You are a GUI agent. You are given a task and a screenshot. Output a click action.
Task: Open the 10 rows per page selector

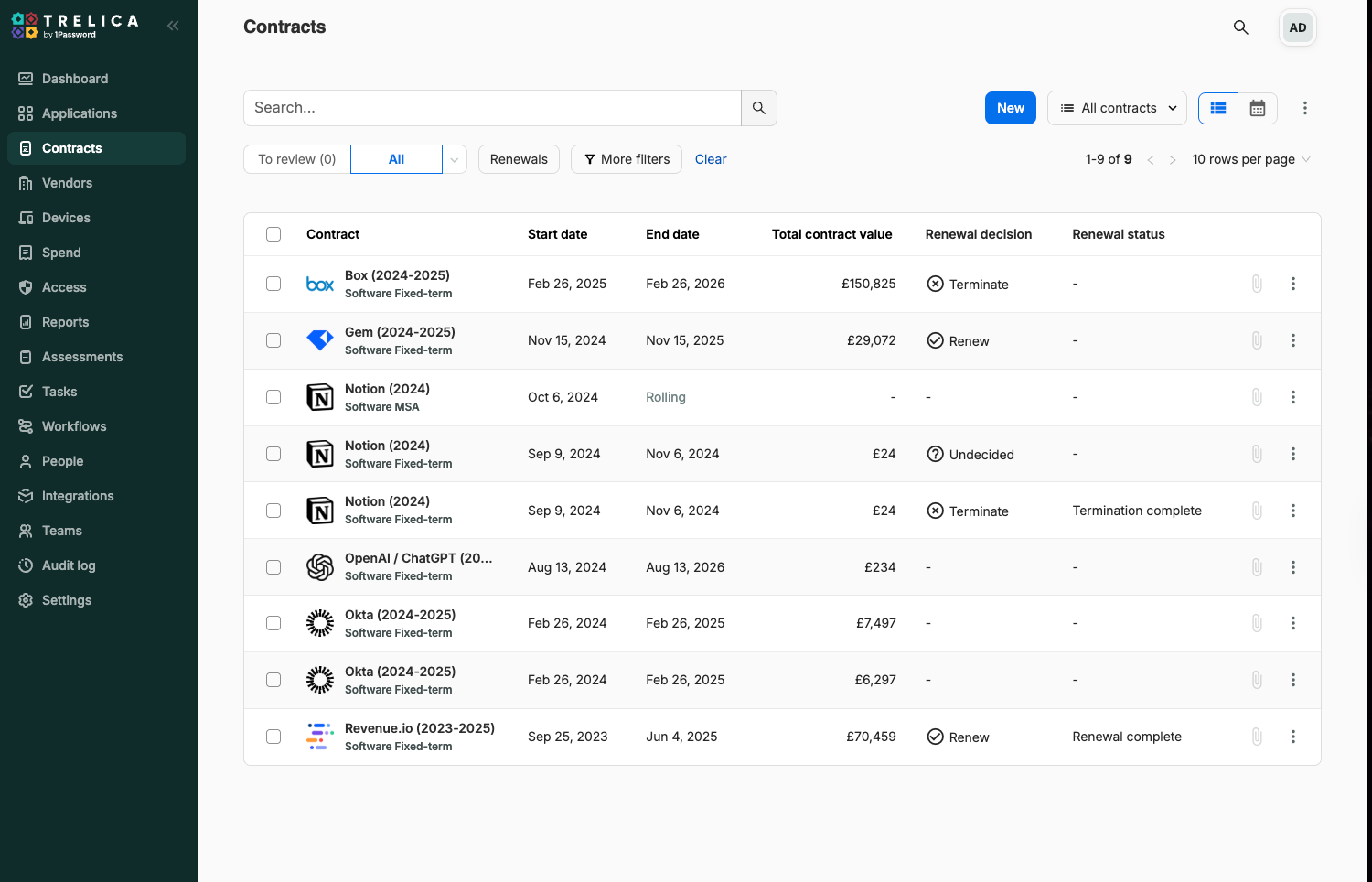[x=1250, y=159]
